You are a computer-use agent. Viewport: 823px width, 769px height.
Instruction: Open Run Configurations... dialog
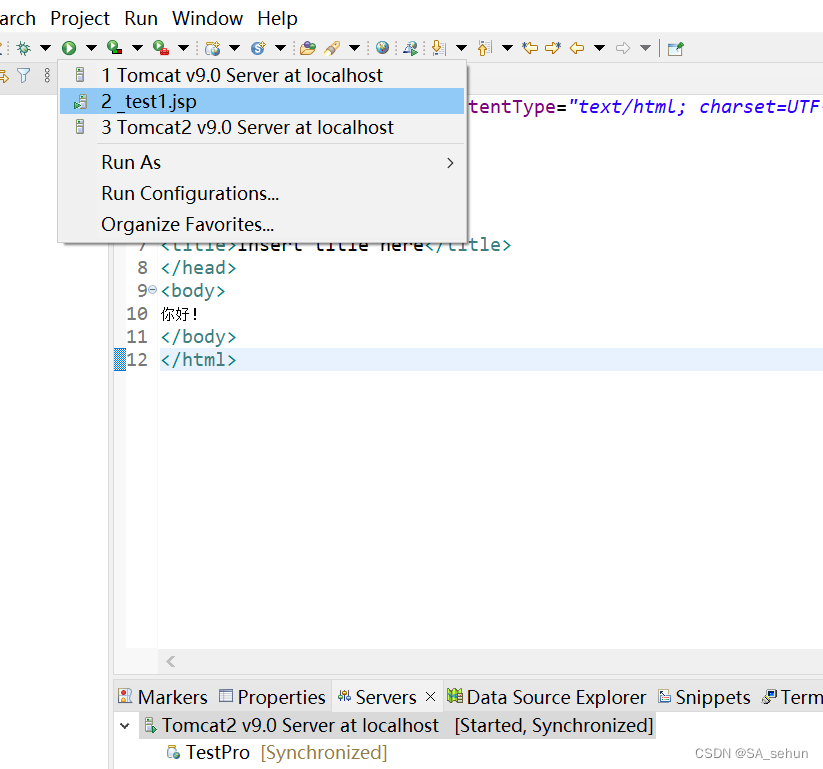[x=190, y=193]
